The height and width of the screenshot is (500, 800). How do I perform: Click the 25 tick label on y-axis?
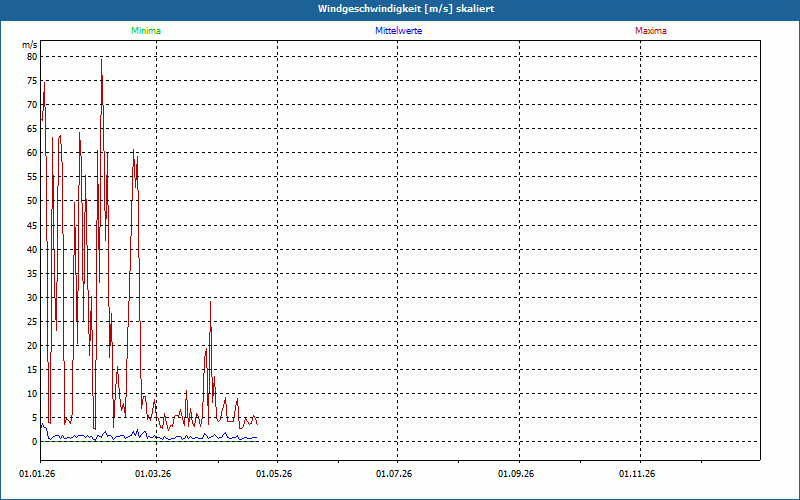[x=31, y=322]
